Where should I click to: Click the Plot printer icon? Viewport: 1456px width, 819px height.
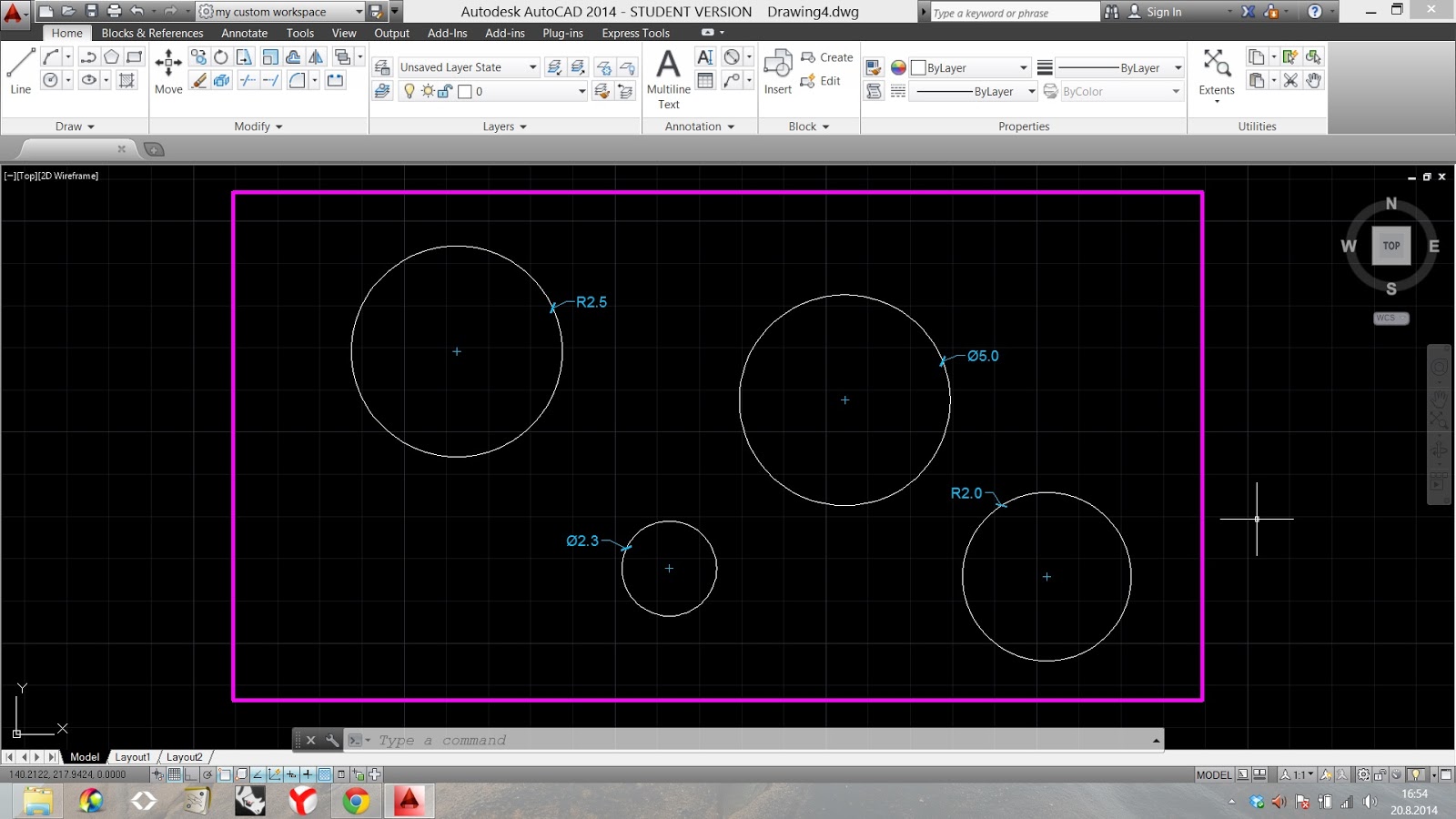click(114, 11)
